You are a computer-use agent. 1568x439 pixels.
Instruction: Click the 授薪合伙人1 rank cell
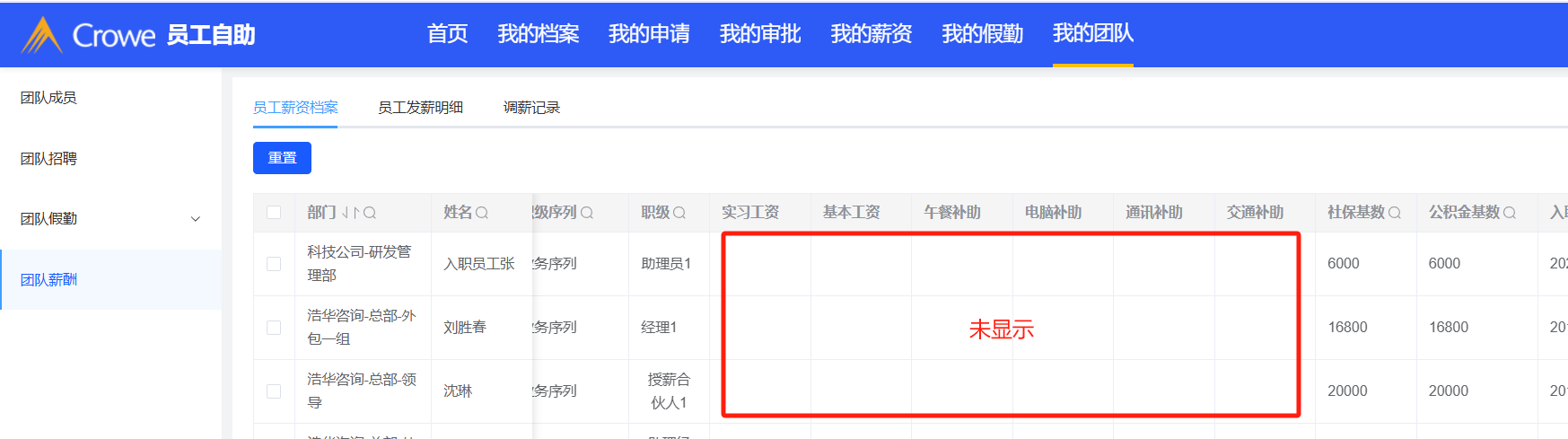click(669, 391)
